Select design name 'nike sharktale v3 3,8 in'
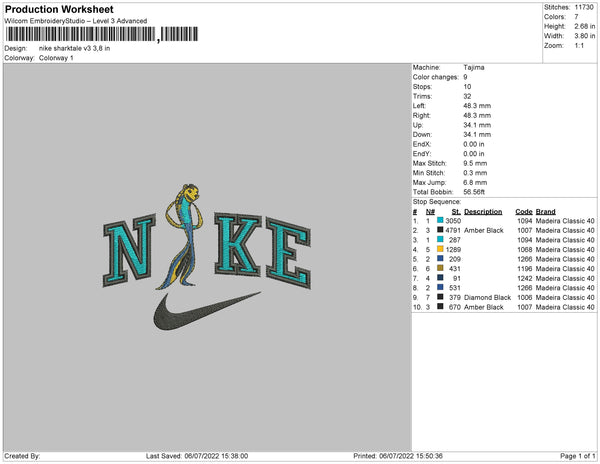 coord(74,48)
